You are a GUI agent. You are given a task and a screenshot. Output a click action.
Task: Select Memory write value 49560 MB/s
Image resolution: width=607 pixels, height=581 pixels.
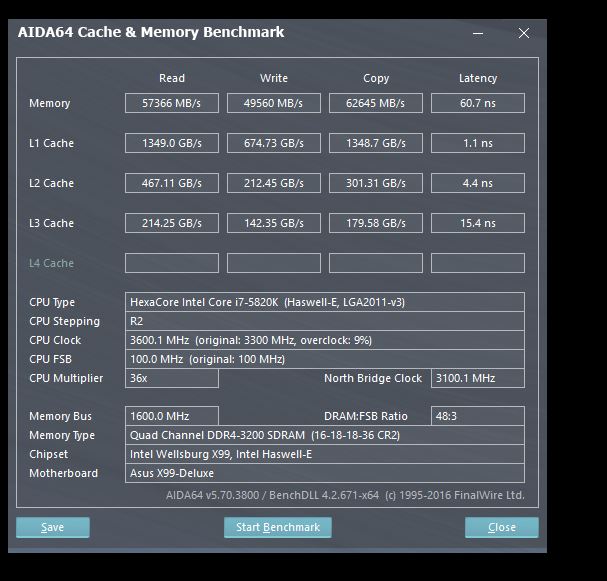tap(274, 103)
